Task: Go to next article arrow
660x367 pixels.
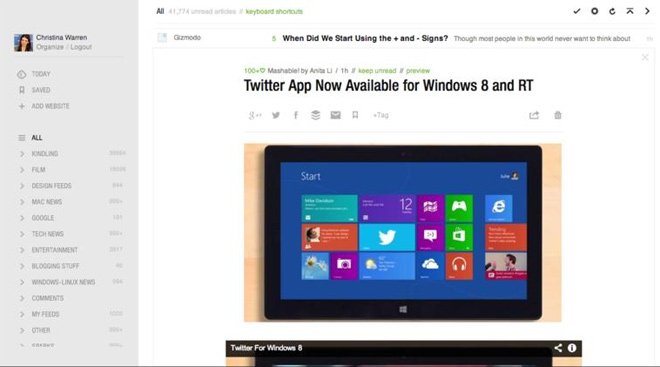Action: (x=647, y=11)
